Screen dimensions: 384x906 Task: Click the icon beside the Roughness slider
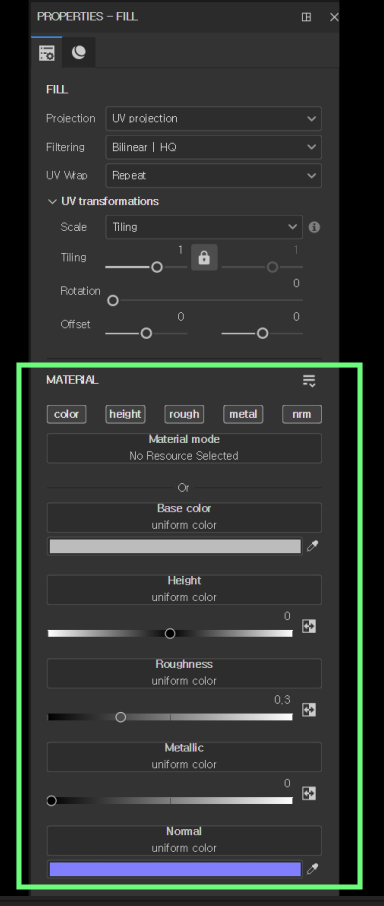point(309,710)
